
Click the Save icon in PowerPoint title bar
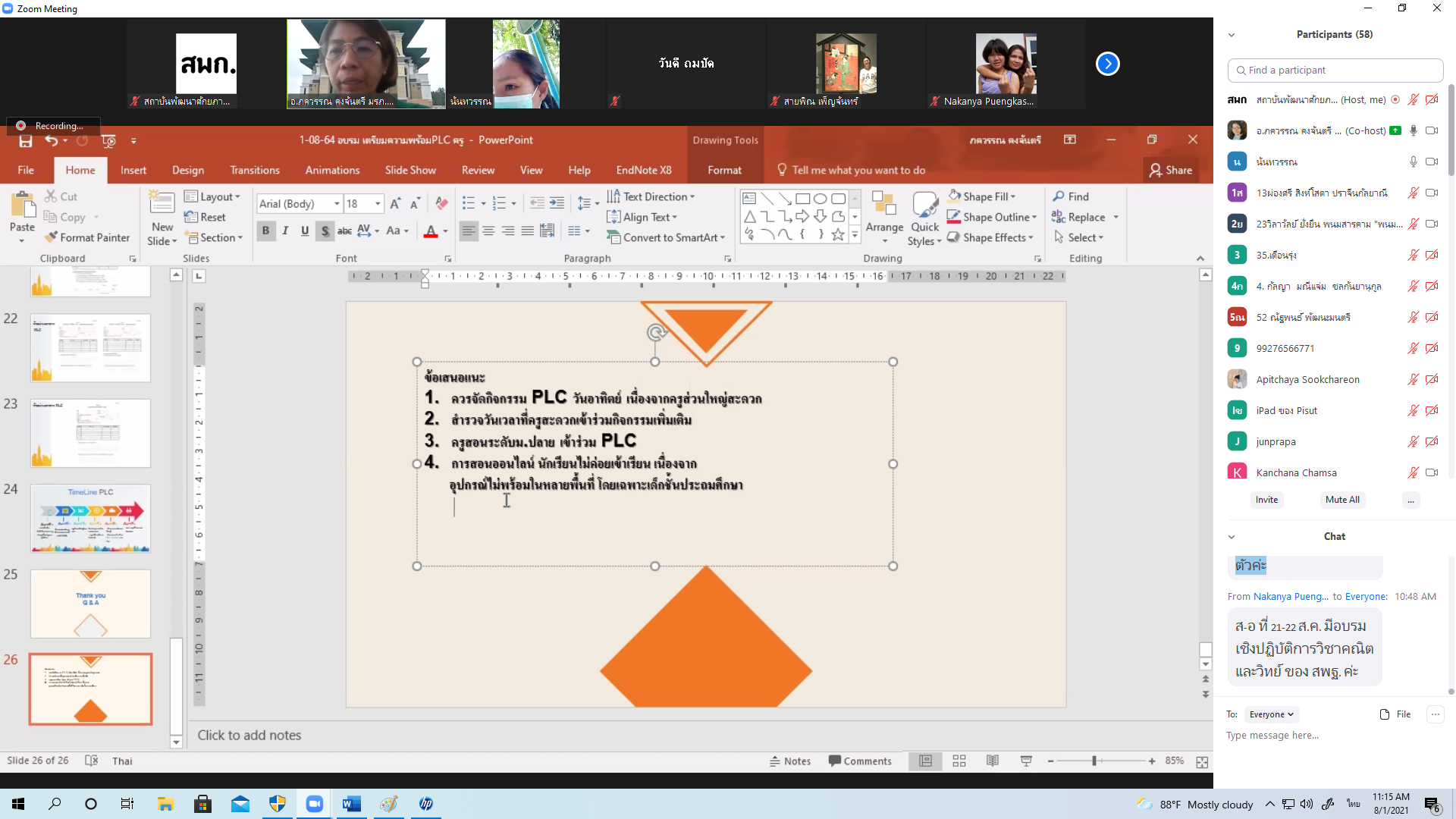tap(26, 141)
